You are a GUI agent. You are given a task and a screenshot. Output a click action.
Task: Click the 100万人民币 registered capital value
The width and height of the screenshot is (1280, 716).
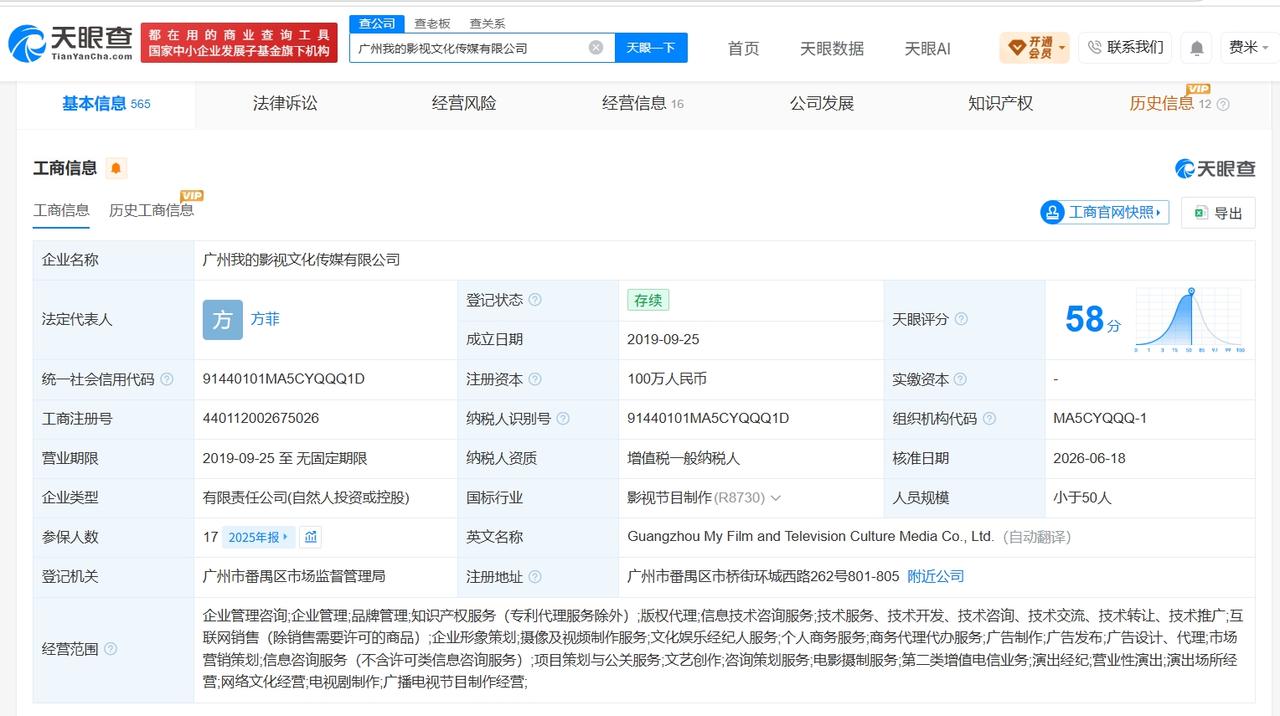click(667, 379)
